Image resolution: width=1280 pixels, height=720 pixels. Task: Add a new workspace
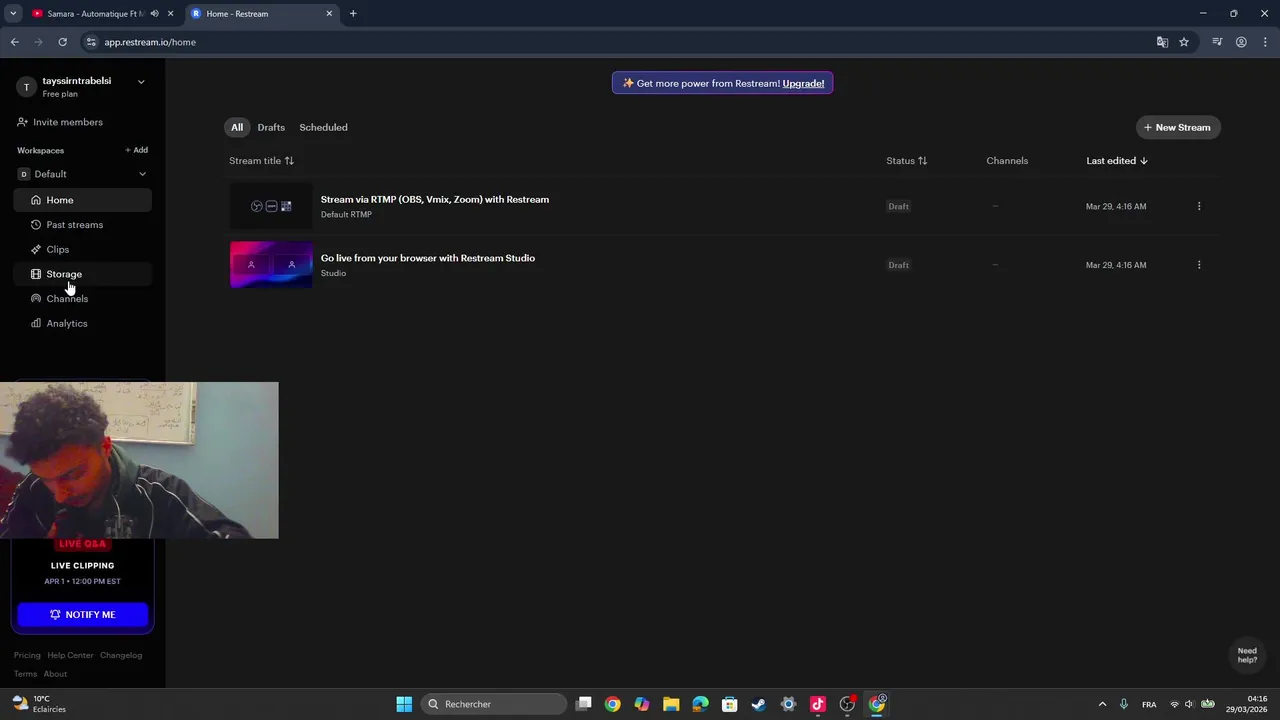pyautogui.click(x=136, y=150)
